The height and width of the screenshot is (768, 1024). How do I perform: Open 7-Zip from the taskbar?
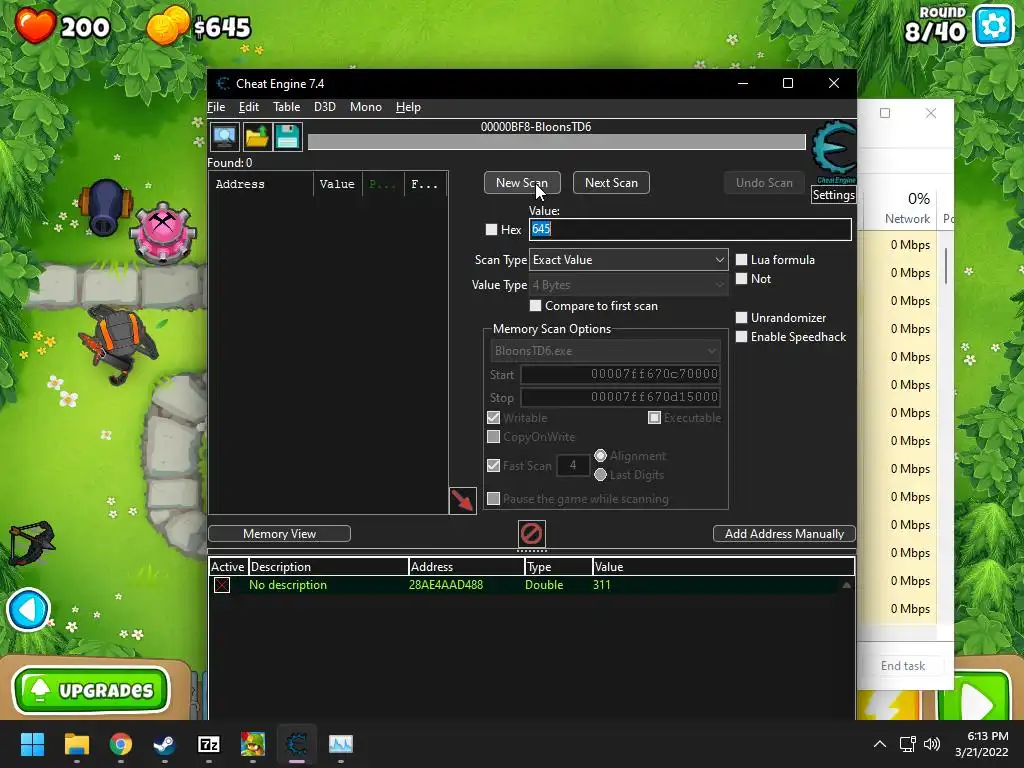[209, 744]
